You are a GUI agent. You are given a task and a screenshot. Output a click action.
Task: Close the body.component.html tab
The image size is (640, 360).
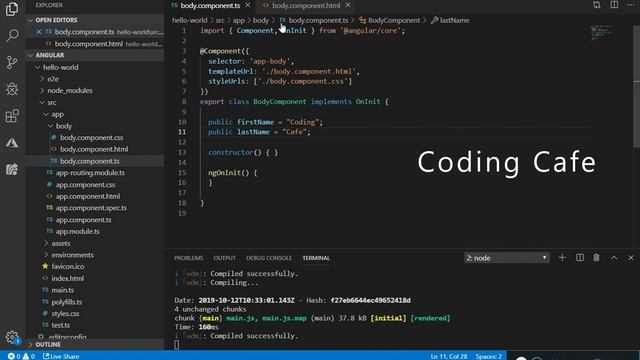348,5
